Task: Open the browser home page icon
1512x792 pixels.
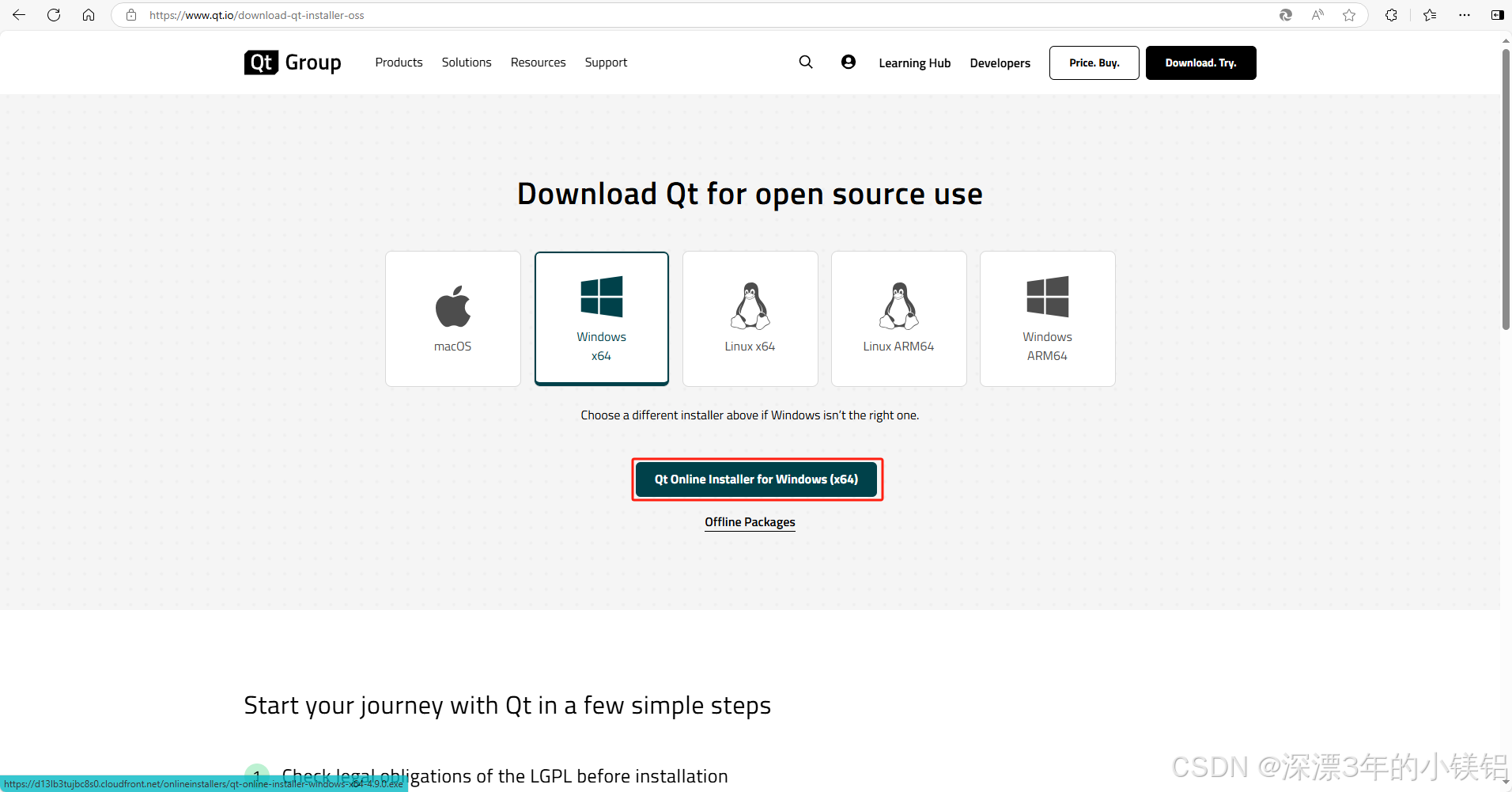Action: click(x=89, y=15)
